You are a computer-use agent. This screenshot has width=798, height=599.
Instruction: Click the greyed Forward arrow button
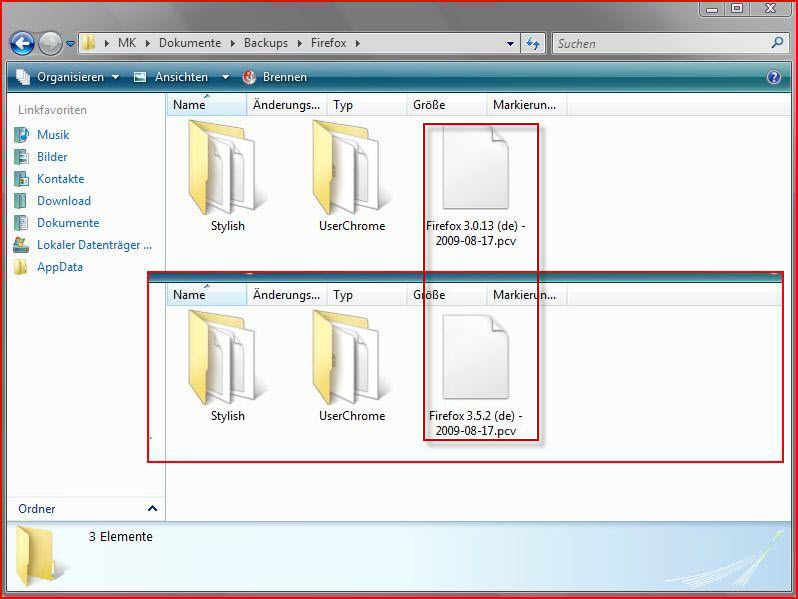[x=50, y=44]
